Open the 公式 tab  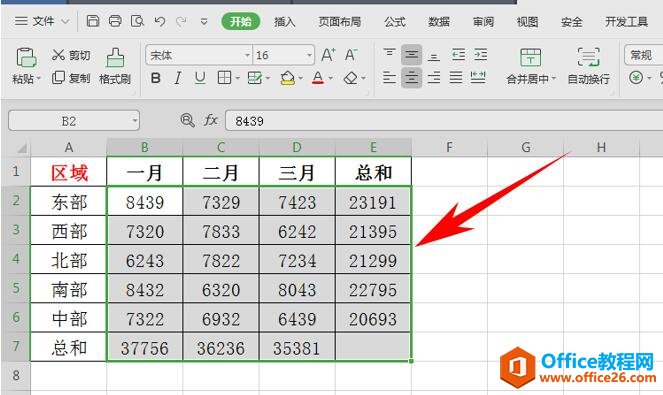click(395, 22)
